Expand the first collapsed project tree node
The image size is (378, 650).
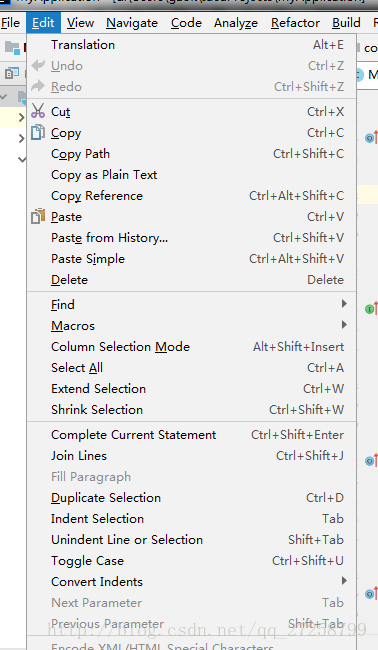[x=22, y=118]
